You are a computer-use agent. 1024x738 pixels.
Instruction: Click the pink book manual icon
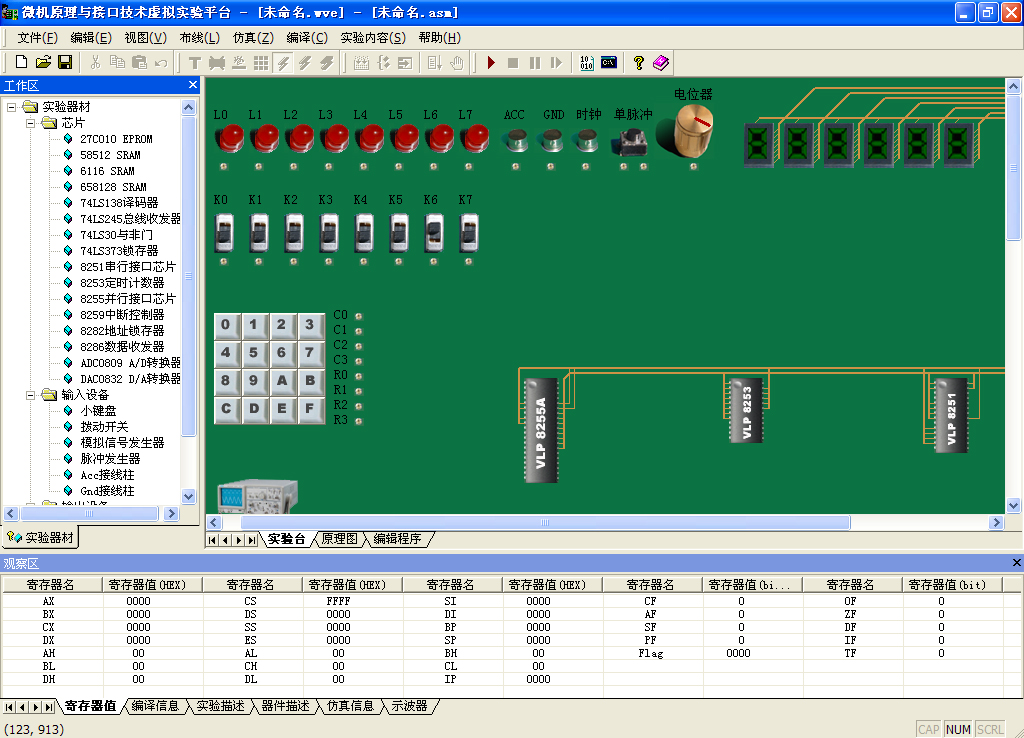[661, 63]
